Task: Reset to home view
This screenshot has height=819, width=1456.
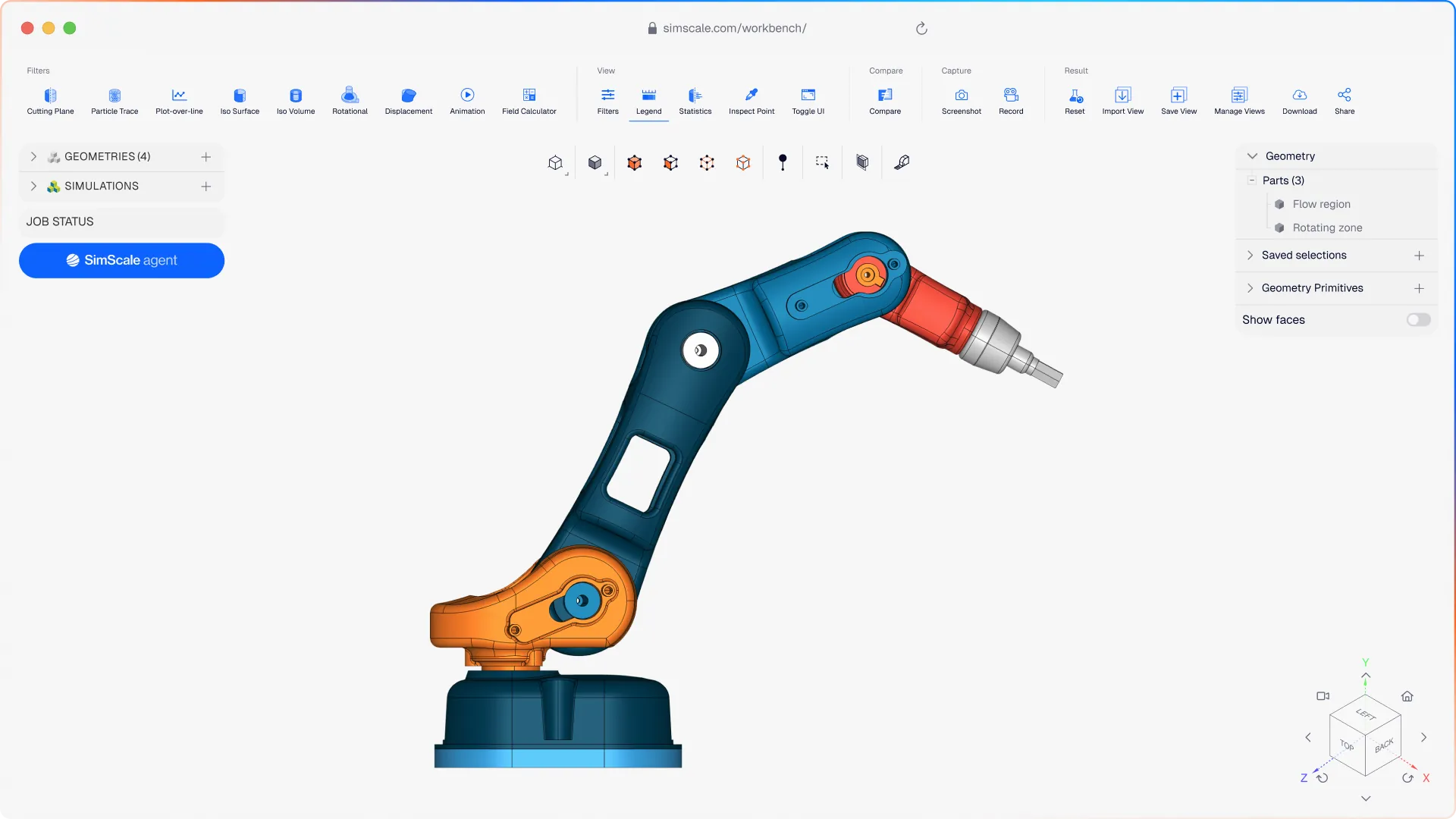Action: [1407, 696]
